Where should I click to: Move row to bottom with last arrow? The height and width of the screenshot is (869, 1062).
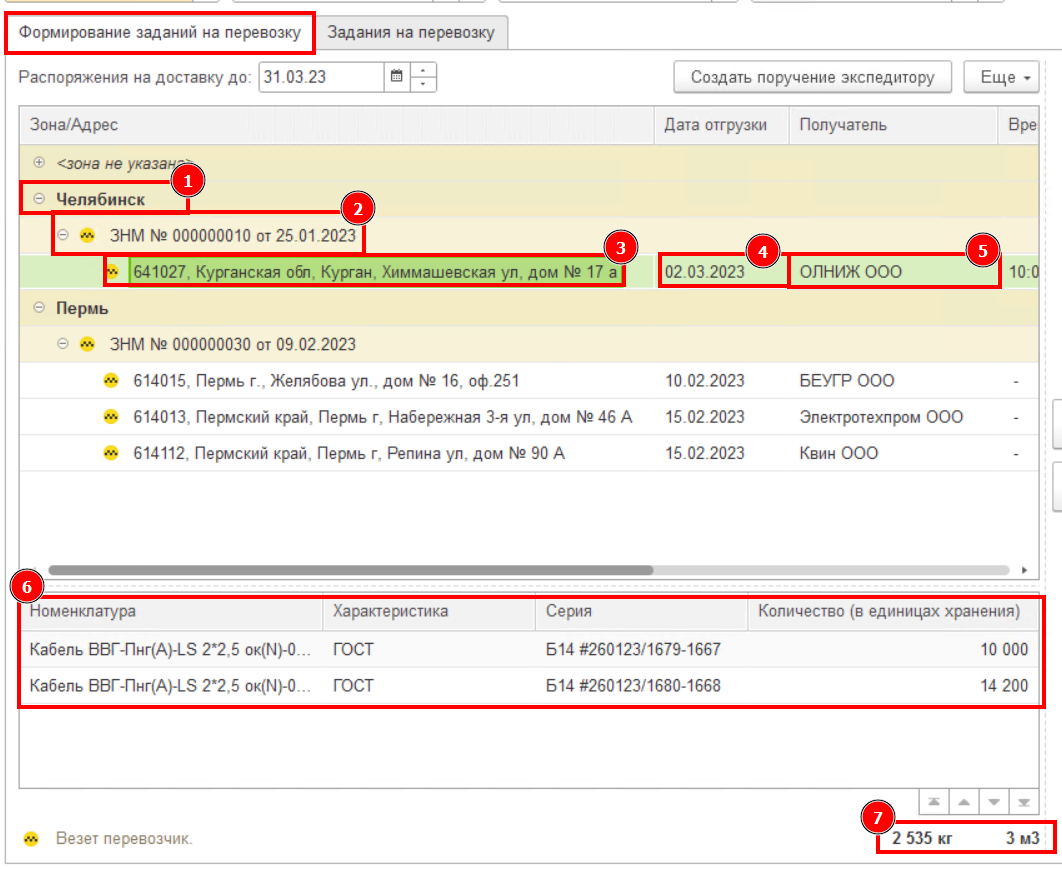click(x=1024, y=802)
